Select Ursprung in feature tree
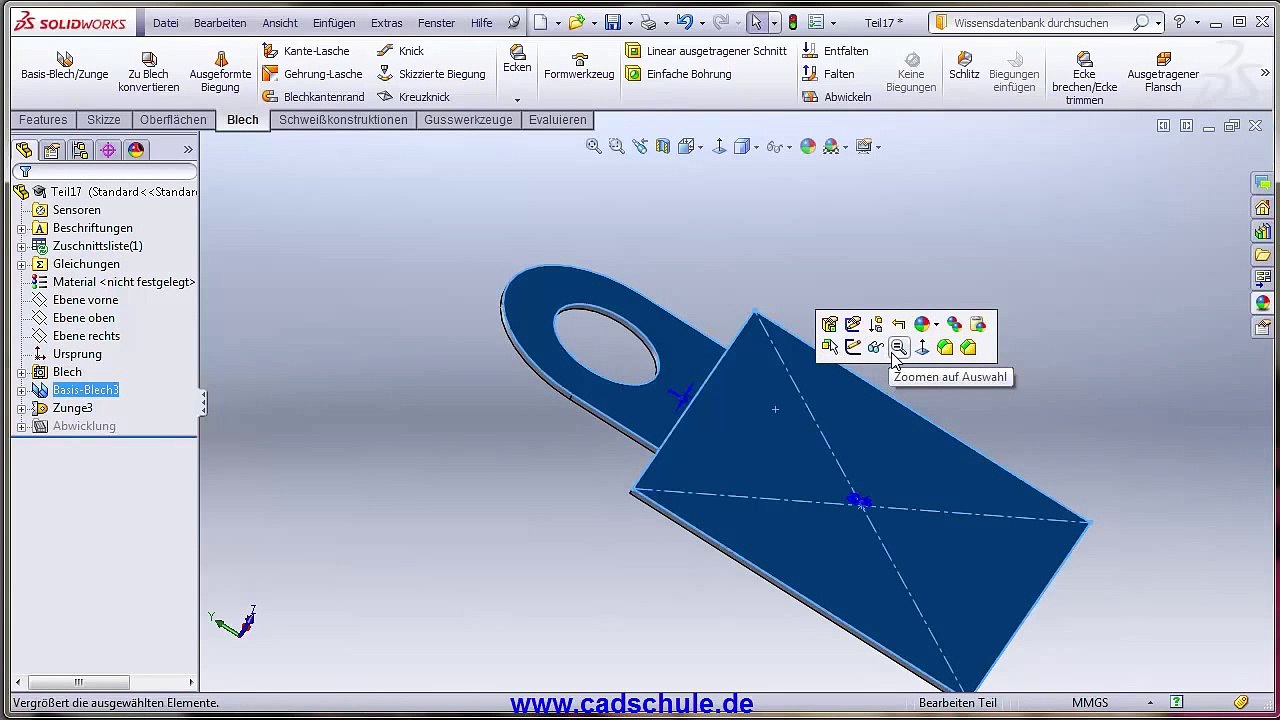The height and width of the screenshot is (720, 1280). 77,354
